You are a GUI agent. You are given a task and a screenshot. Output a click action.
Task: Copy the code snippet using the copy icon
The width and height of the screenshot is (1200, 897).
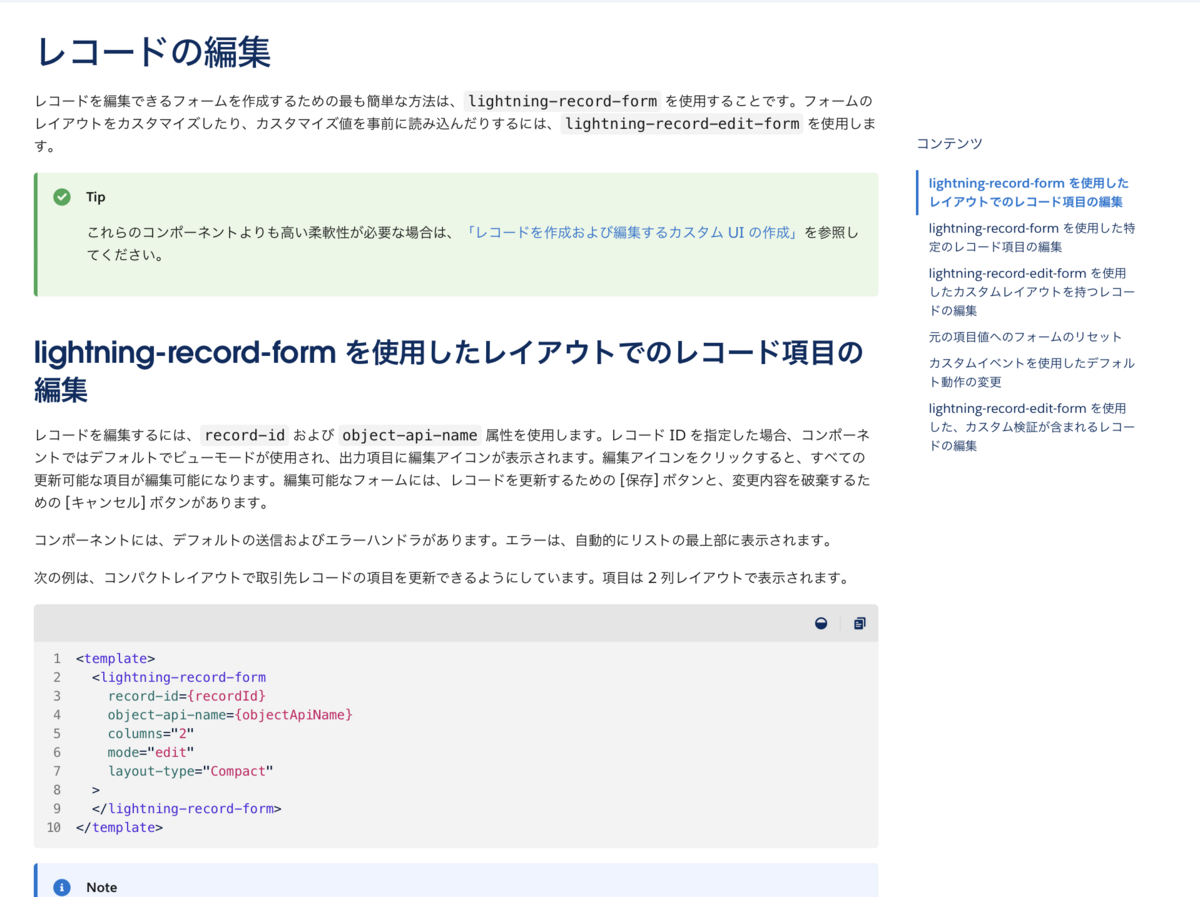[x=858, y=623]
